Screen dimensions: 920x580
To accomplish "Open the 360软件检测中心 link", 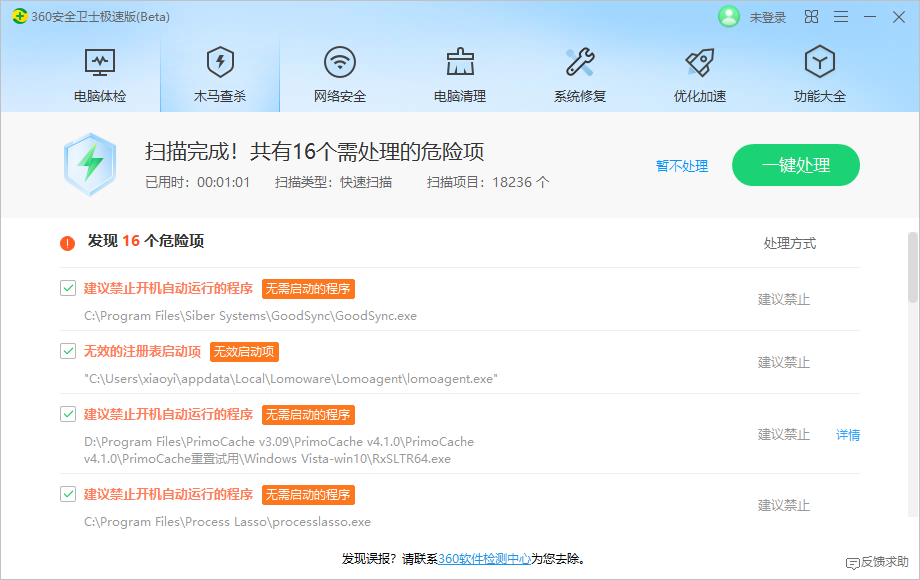I will tap(484, 559).
